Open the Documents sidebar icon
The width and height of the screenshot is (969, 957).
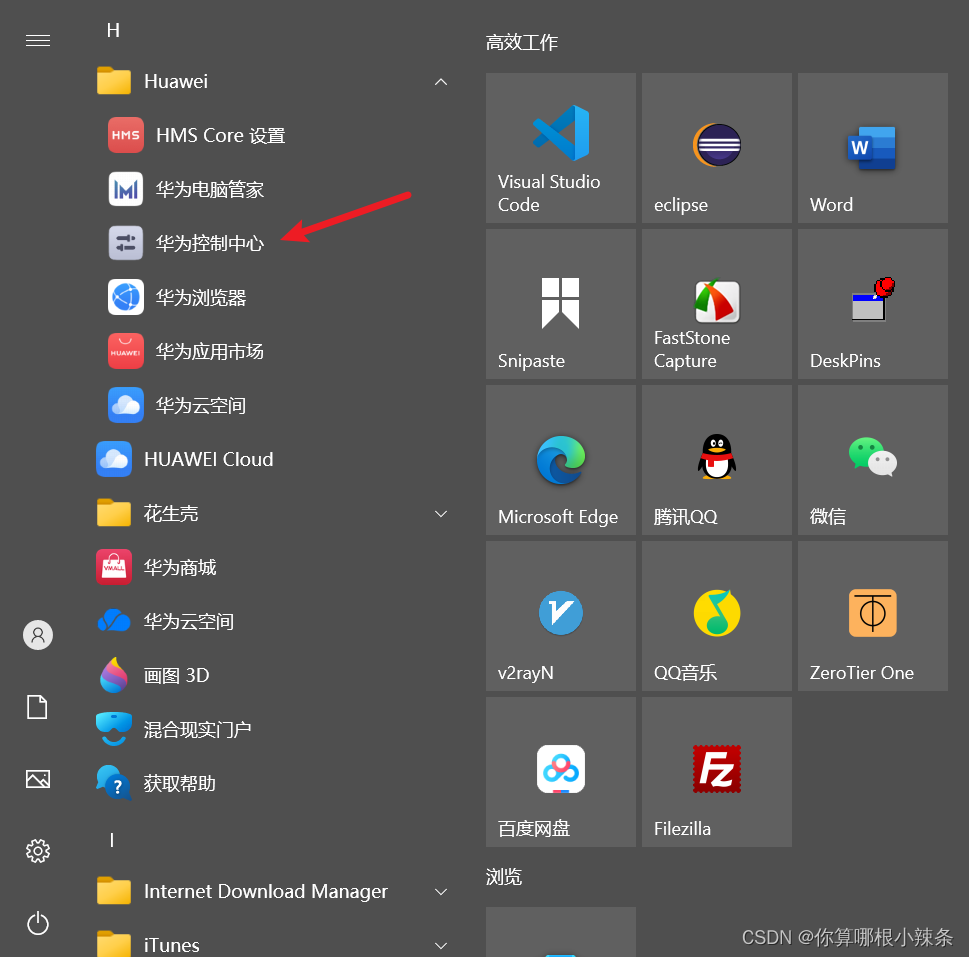click(38, 707)
